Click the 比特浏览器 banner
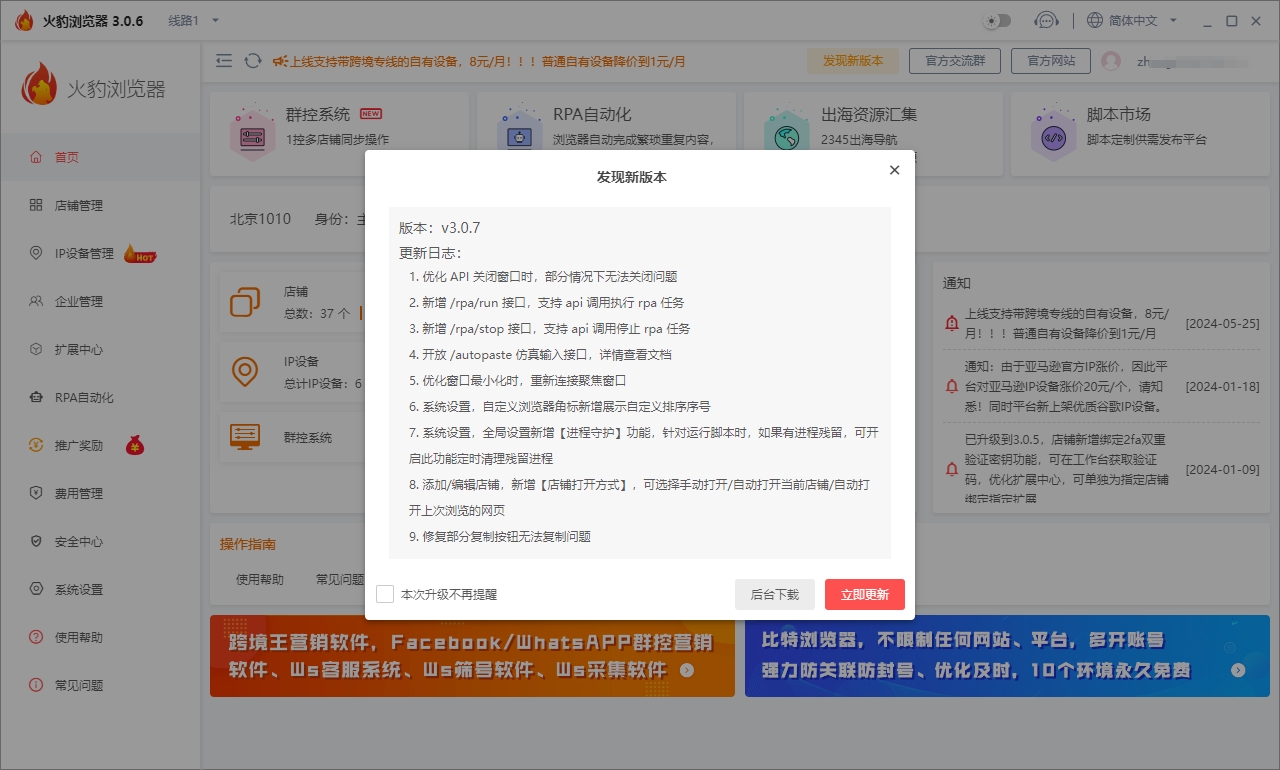This screenshot has width=1280, height=770. [x=1007, y=655]
